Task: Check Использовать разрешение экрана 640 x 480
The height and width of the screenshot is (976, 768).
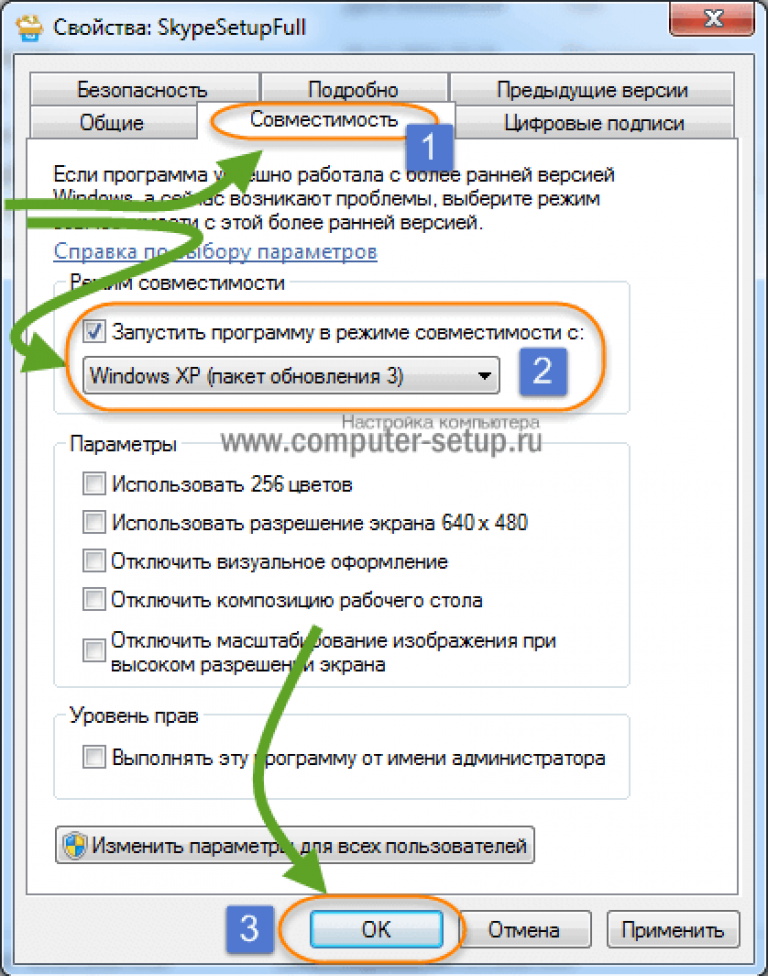Action: pyautogui.click(x=94, y=522)
